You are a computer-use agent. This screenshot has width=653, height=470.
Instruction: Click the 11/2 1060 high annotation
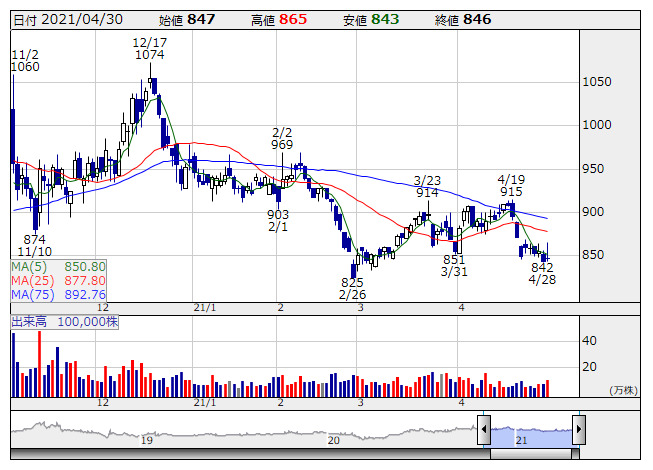tap(25, 61)
